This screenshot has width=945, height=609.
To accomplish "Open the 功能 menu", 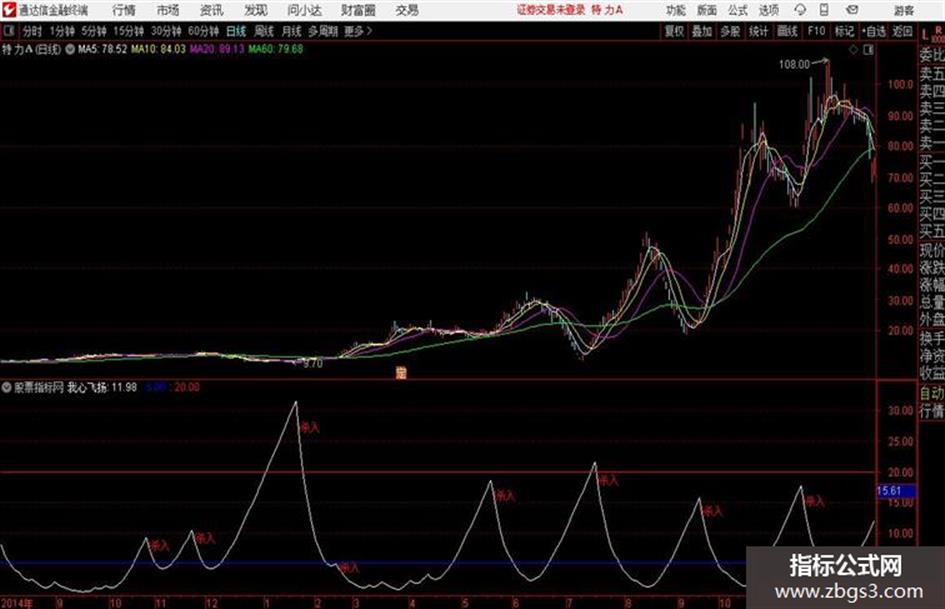I will [x=676, y=10].
